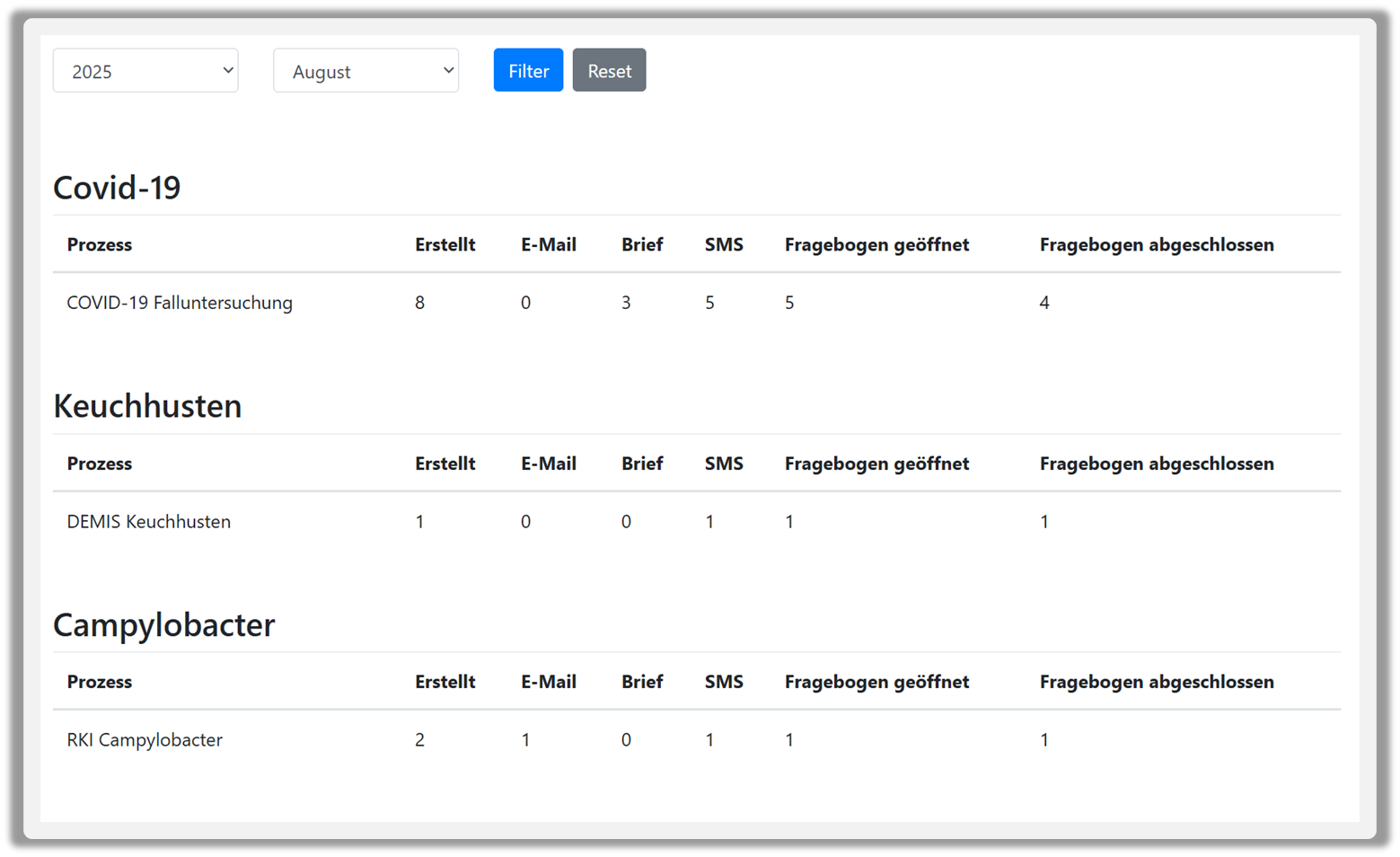This screenshot has width=1400, height=857.
Task: Open the month dropdown showing August
Action: point(365,71)
